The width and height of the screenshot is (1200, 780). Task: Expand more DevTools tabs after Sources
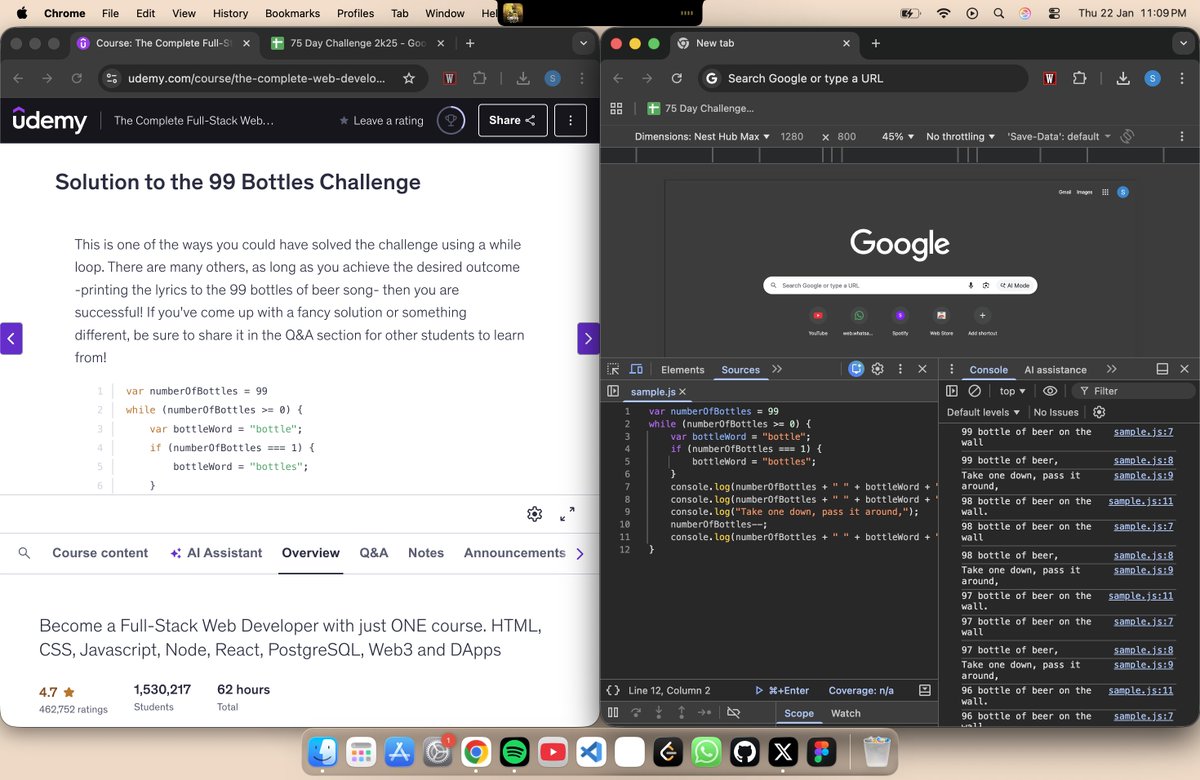778,369
